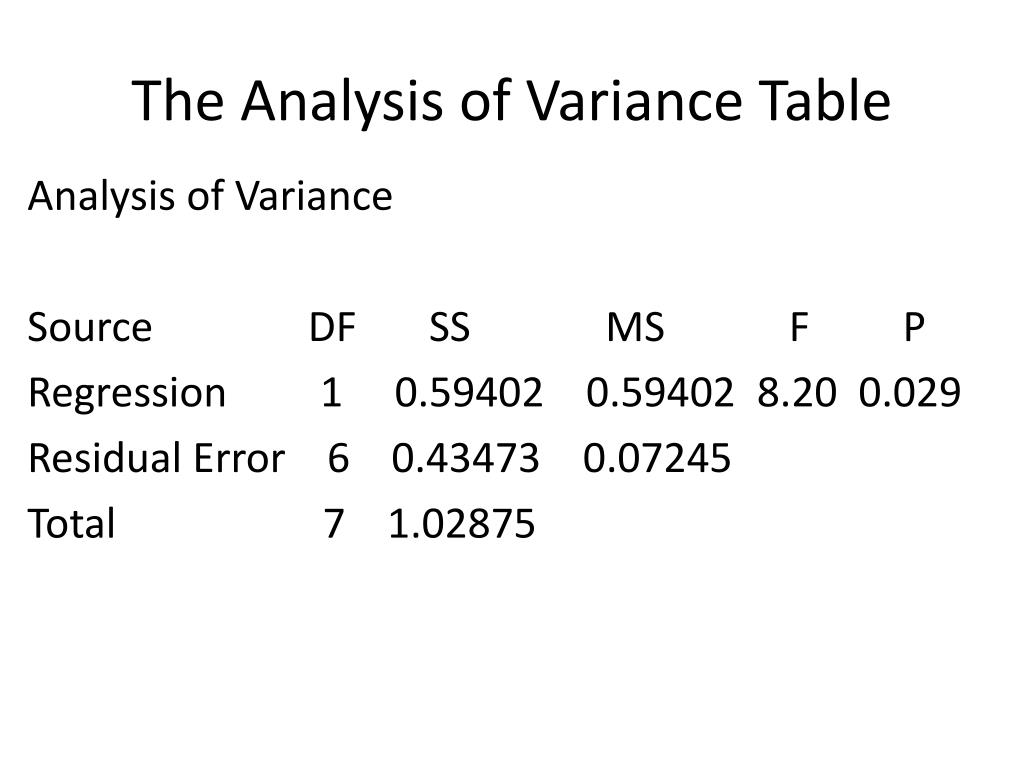Screen dimensions: 1024x768
Task: Click the 'F' column header
Action: pos(799,327)
